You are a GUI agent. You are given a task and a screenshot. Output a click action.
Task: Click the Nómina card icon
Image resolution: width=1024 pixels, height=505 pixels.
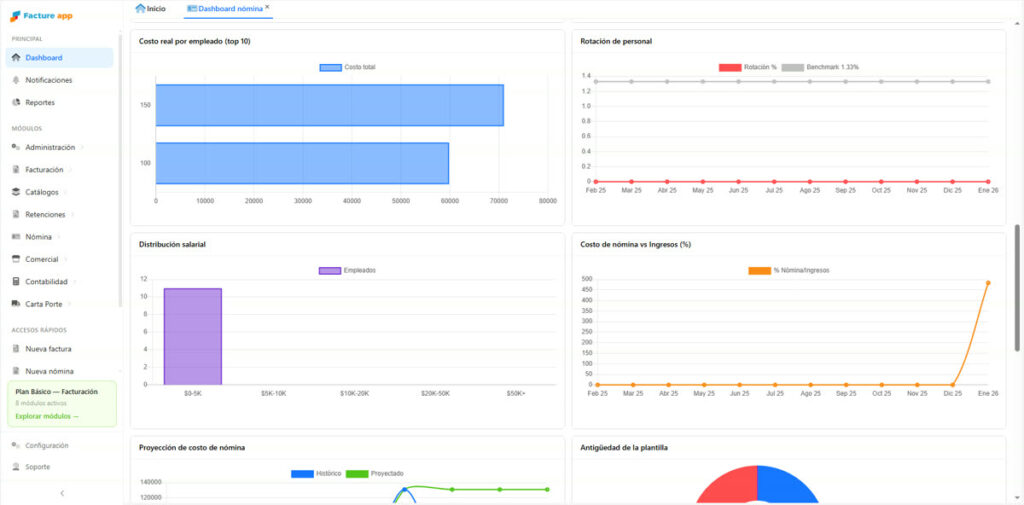point(16,236)
